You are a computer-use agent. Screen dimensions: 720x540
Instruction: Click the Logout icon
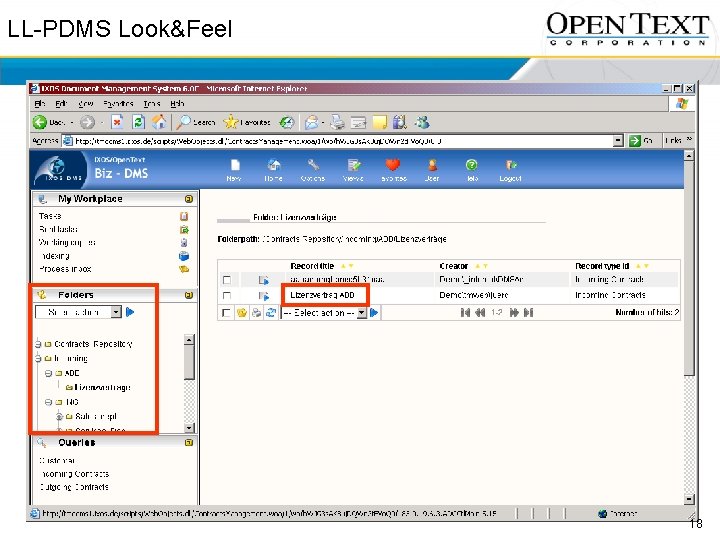511,165
